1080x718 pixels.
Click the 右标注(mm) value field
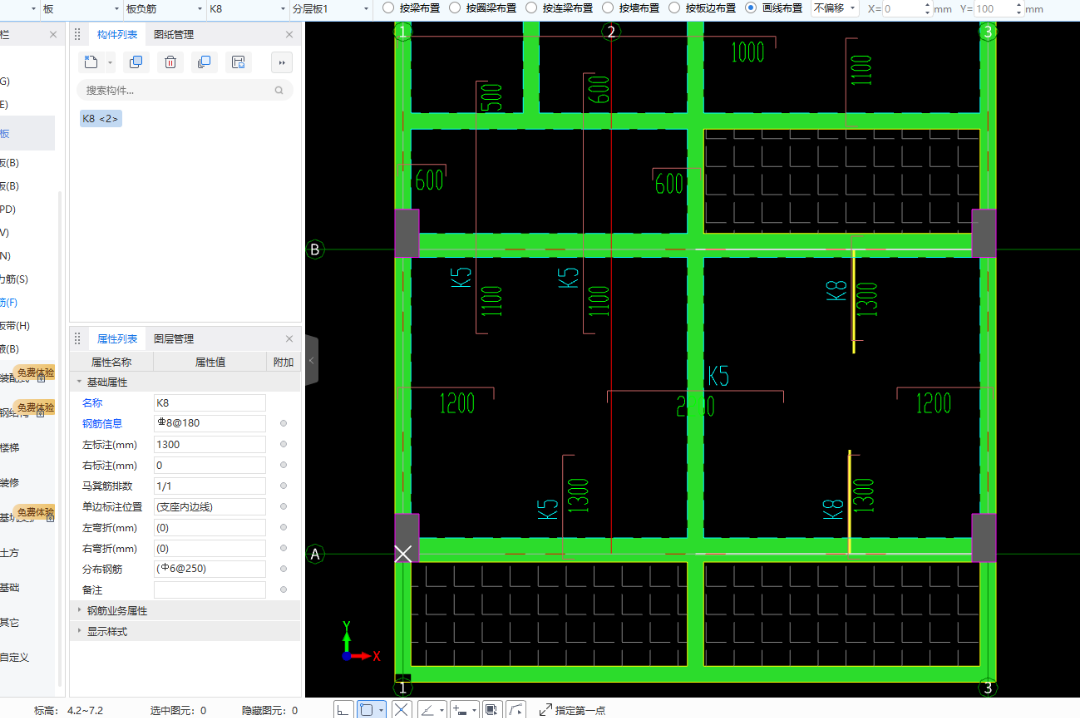click(209, 465)
